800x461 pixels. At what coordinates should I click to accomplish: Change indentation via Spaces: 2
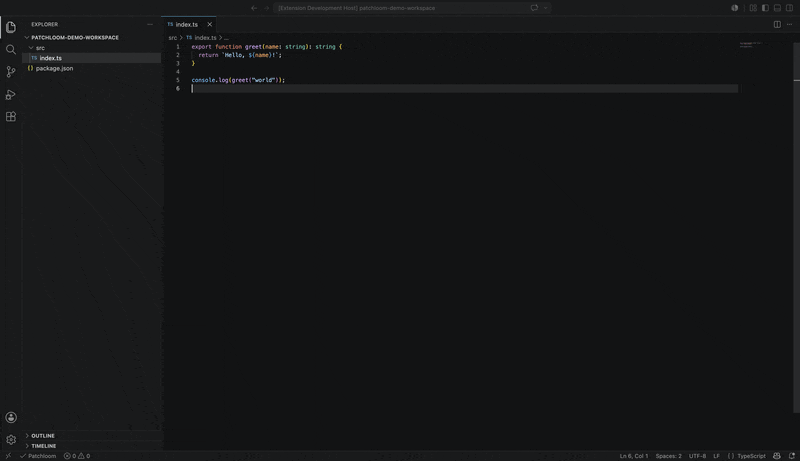pyautogui.click(x=668, y=456)
